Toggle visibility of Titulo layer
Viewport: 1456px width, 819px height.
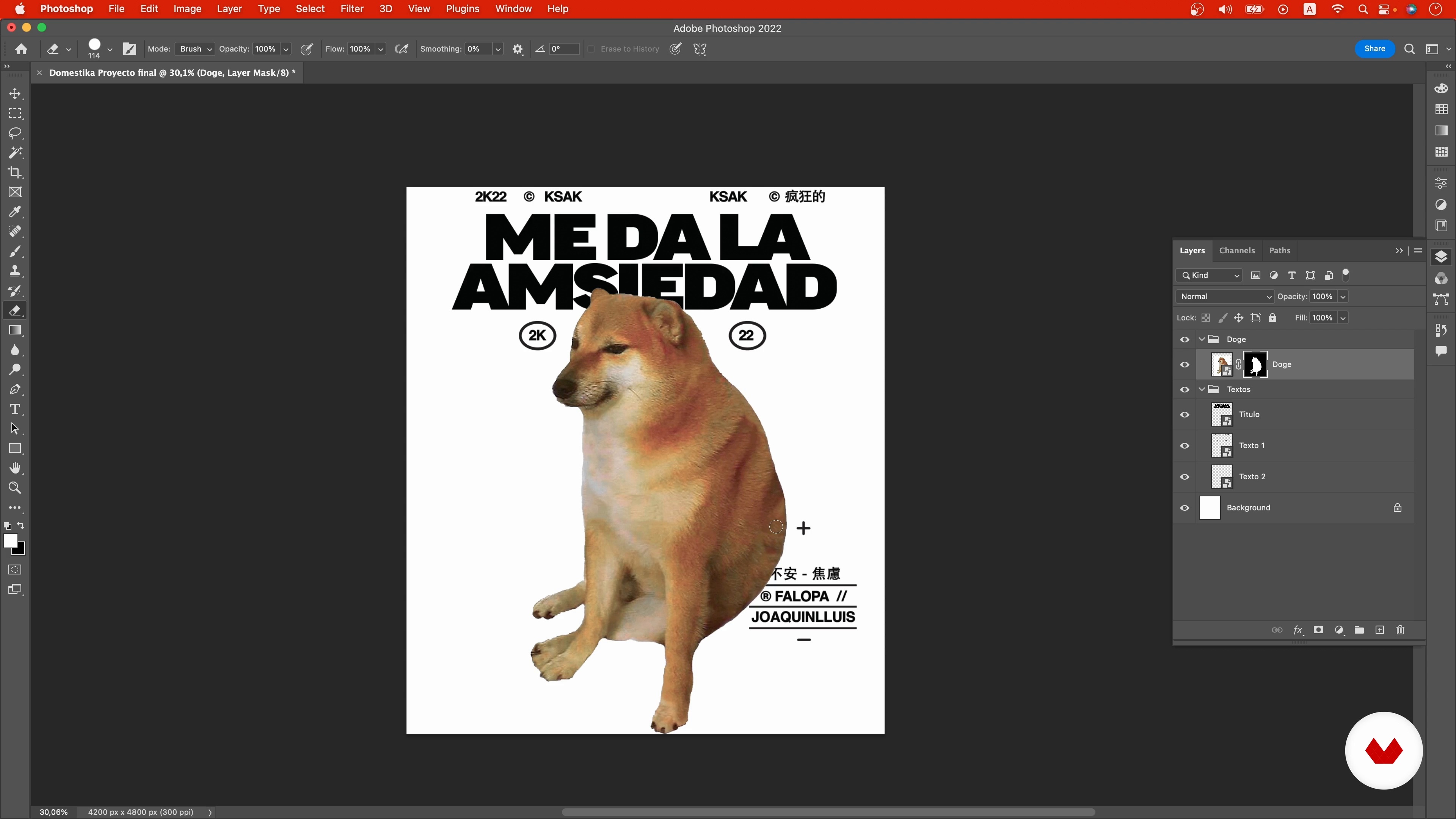pyautogui.click(x=1185, y=414)
